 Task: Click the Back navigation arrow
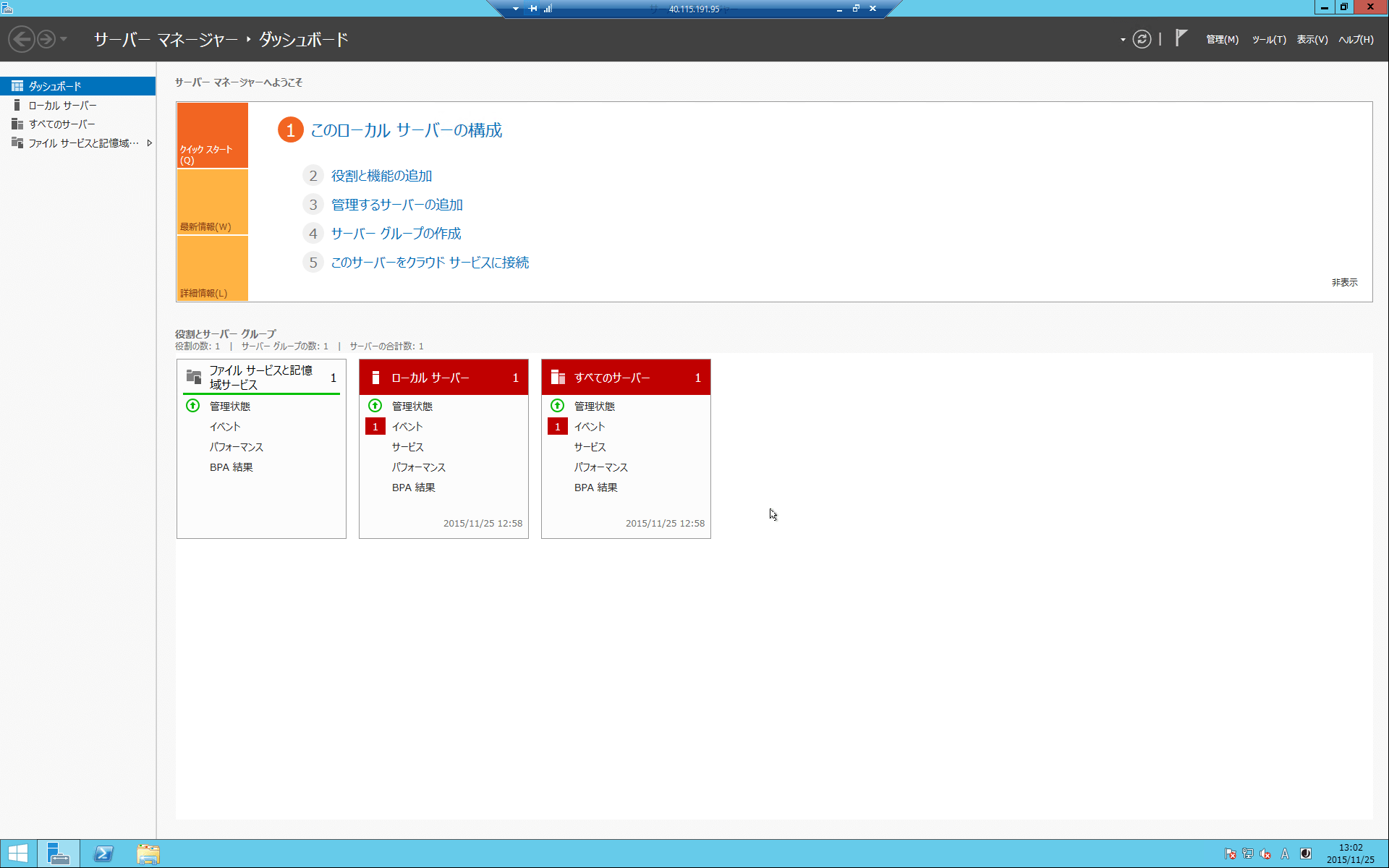tap(22, 39)
